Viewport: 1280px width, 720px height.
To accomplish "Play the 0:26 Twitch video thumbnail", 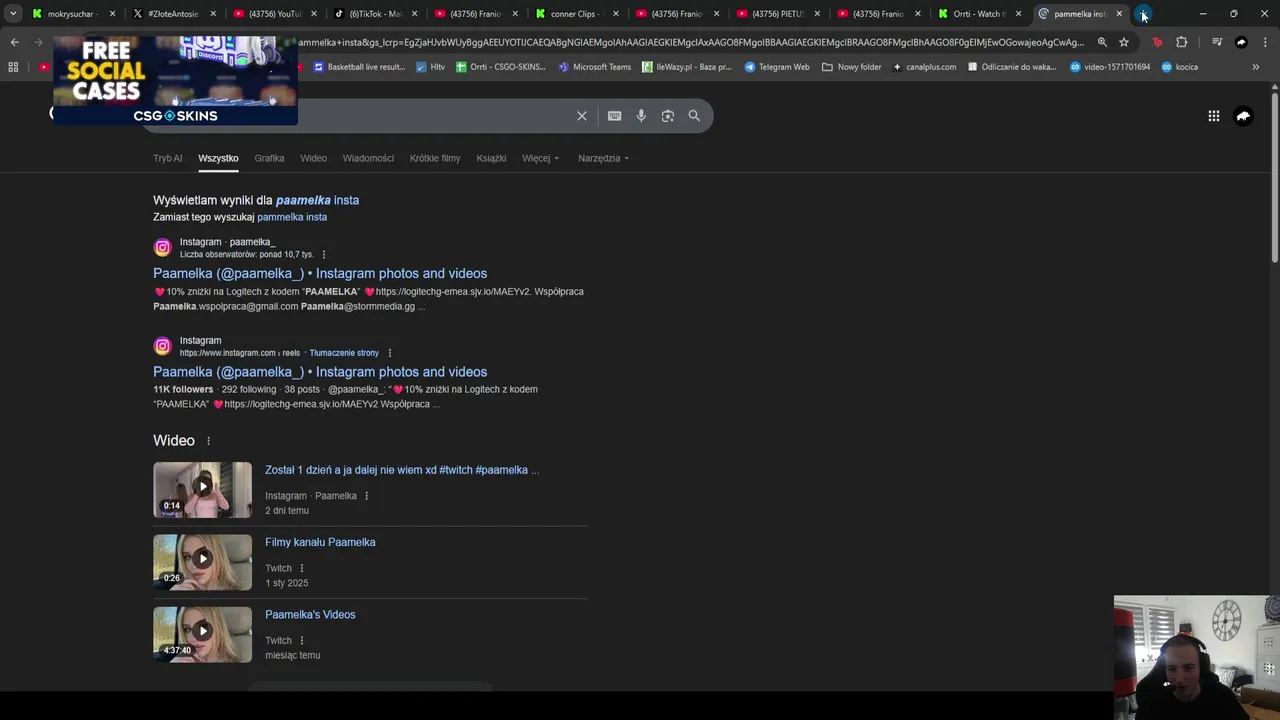I will pos(202,562).
